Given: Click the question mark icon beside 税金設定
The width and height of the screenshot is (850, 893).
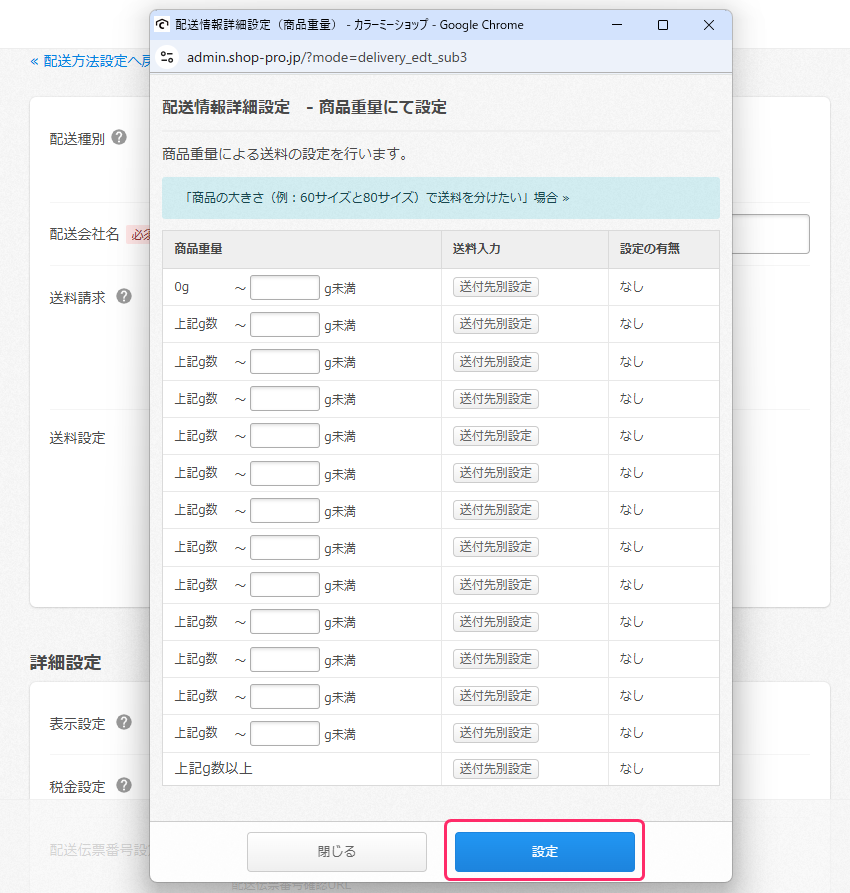Looking at the screenshot, I should coord(124,786).
